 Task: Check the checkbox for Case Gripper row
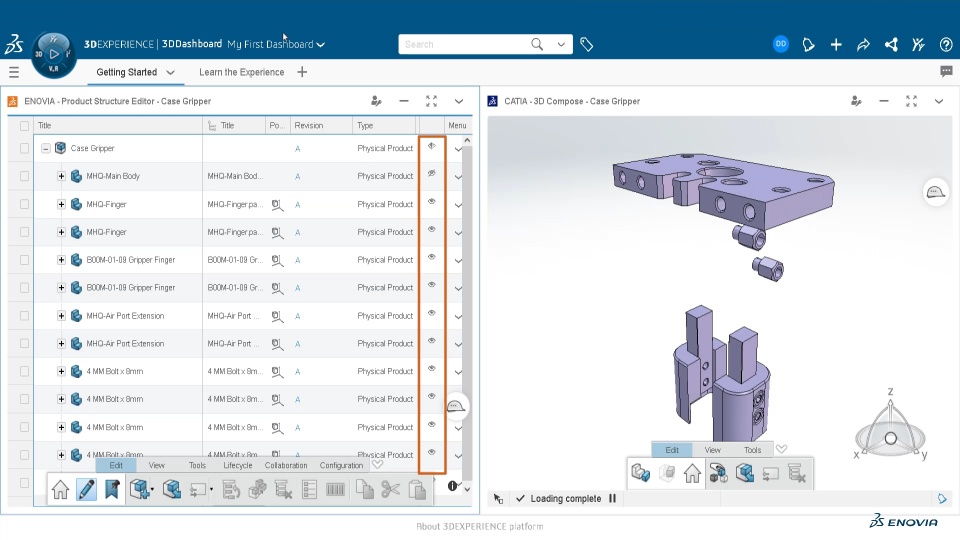pos(24,148)
